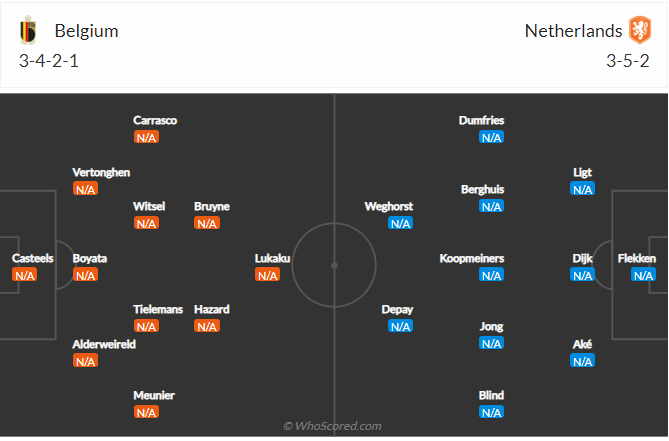Click the player name Vertonghen
This screenshot has width=669, height=441.
coord(101,172)
